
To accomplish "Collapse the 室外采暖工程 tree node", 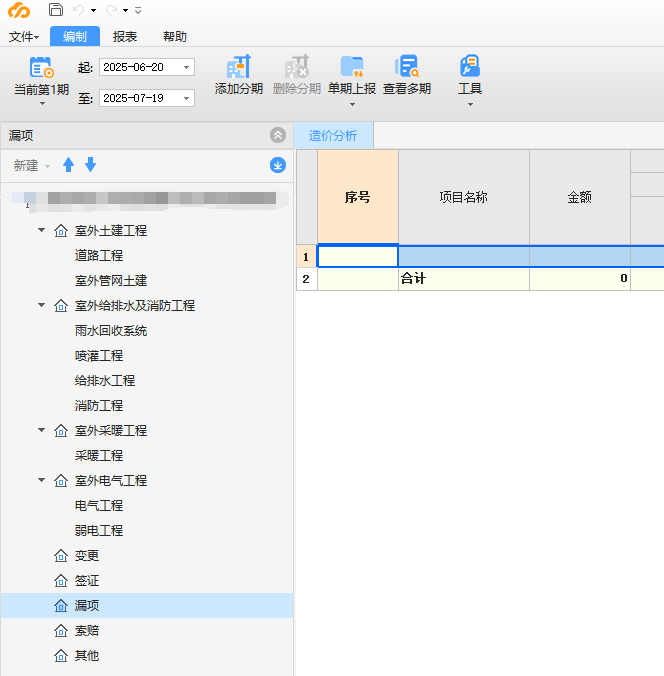I will point(41,430).
